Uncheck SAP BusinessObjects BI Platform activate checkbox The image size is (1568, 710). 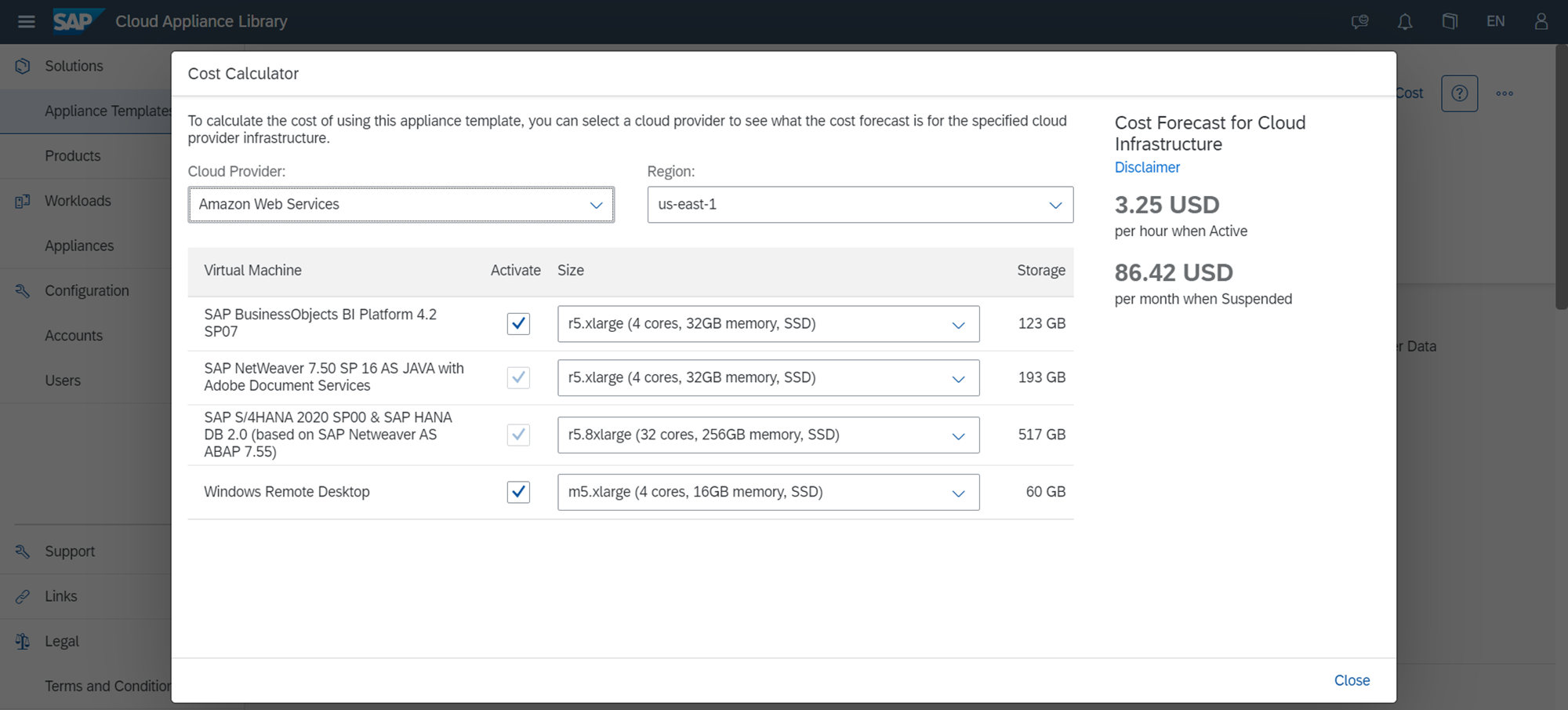518,323
